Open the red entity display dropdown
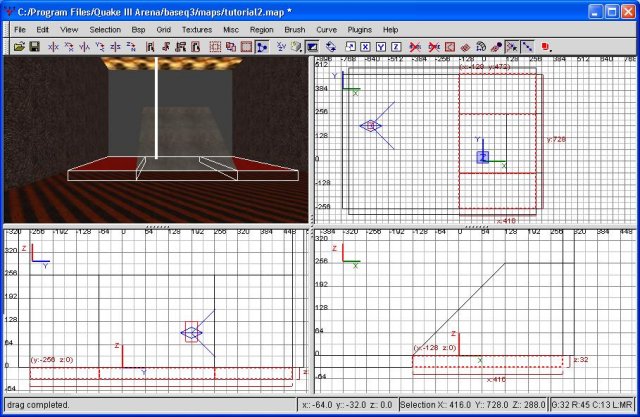 (546, 47)
